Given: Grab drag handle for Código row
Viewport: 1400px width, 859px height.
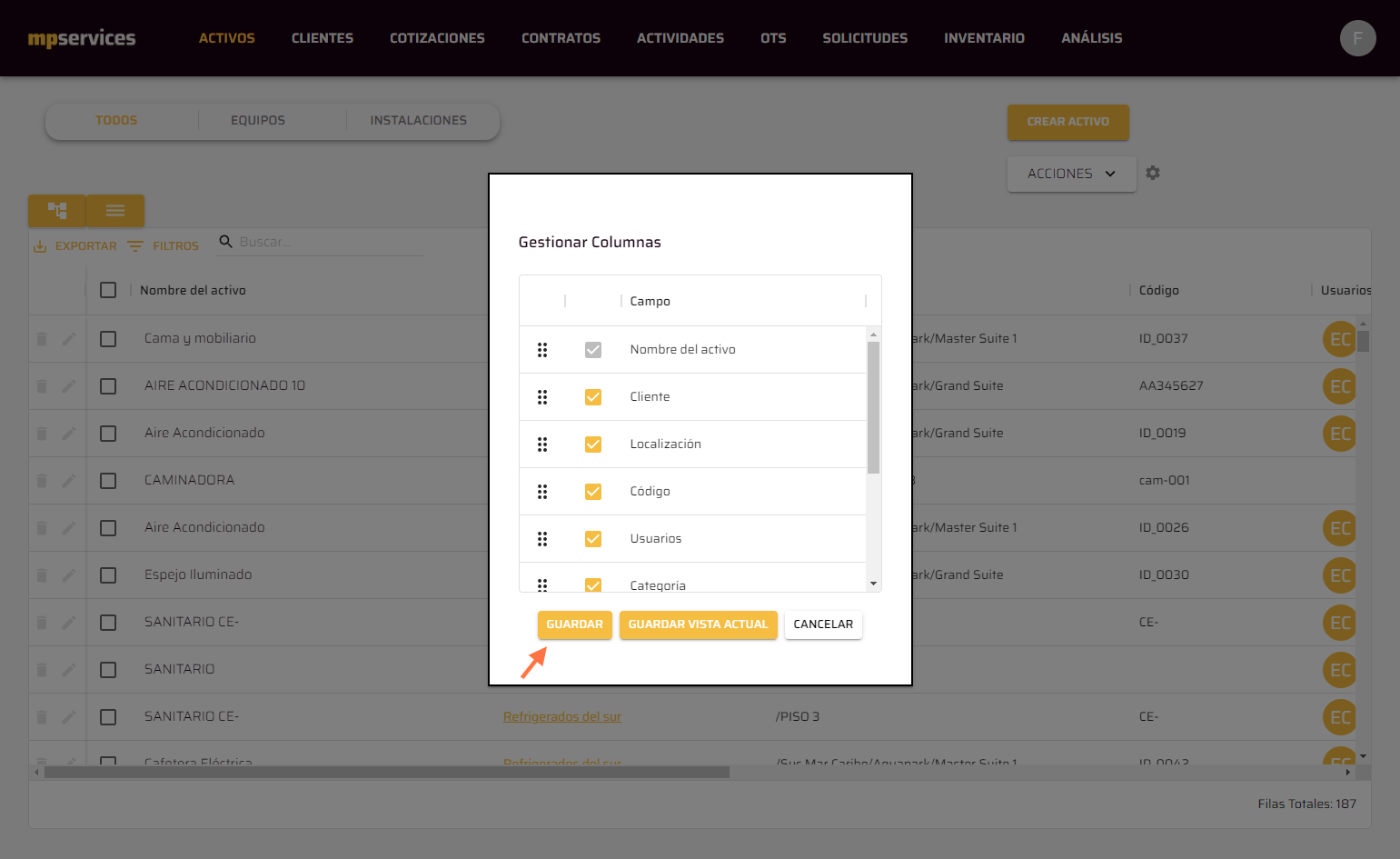Looking at the screenshot, I should point(542,492).
